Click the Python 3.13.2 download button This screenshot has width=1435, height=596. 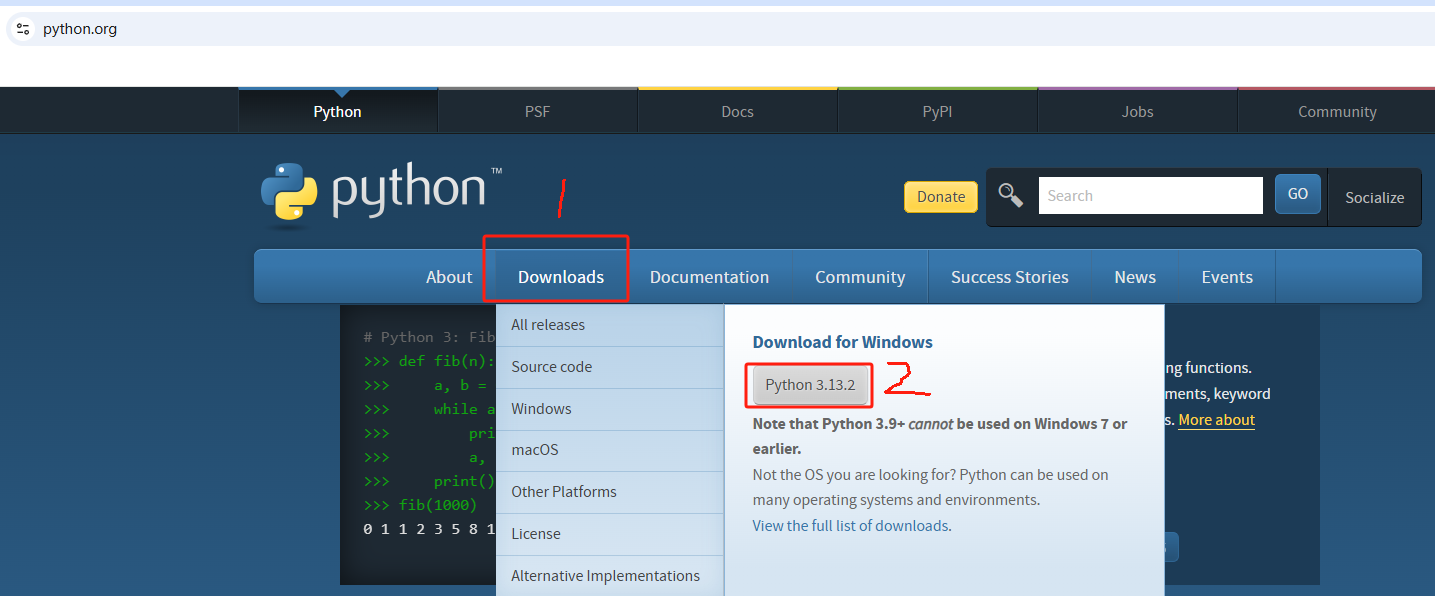tap(810, 385)
